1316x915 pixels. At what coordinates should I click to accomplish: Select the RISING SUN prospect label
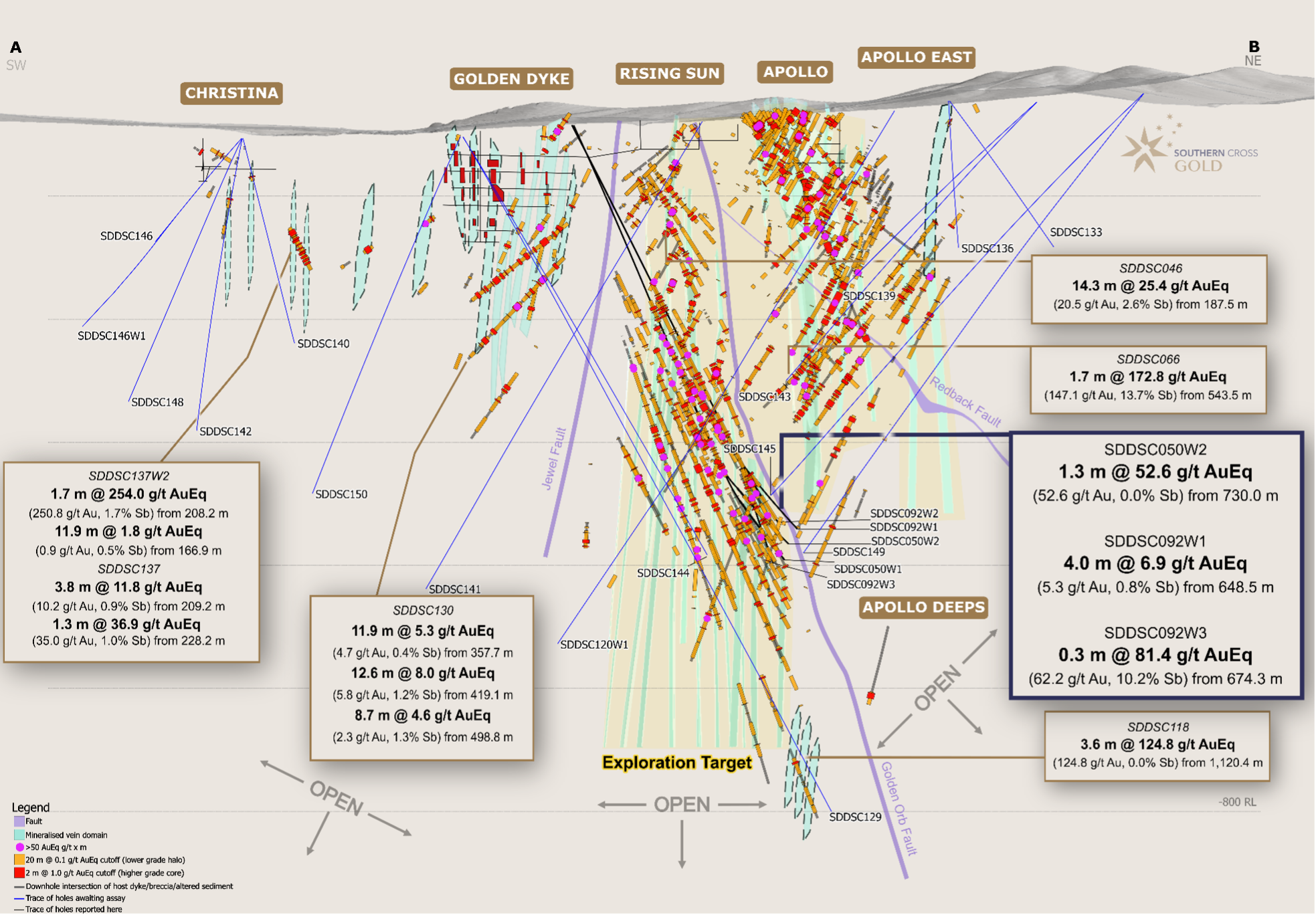669,74
